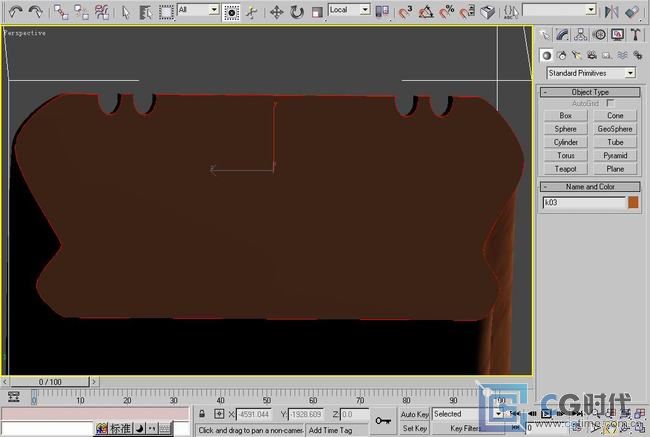Click the large Set Keys key button
Screen dimensions: 650x437
[383, 421]
